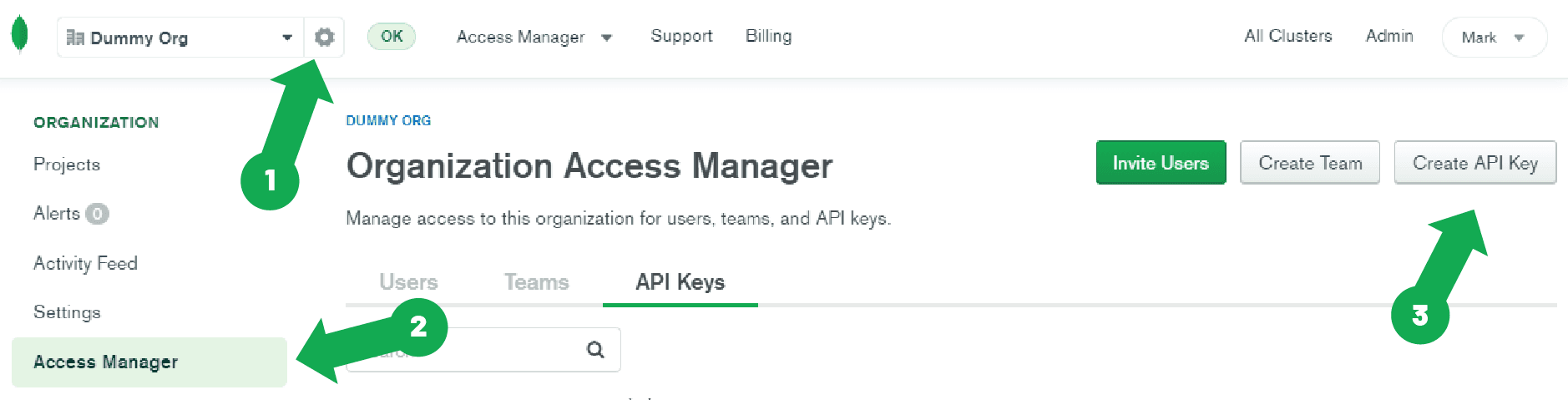Open Support in the top navigation
This screenshot has height=400, width=1568.
pos(681,36)
